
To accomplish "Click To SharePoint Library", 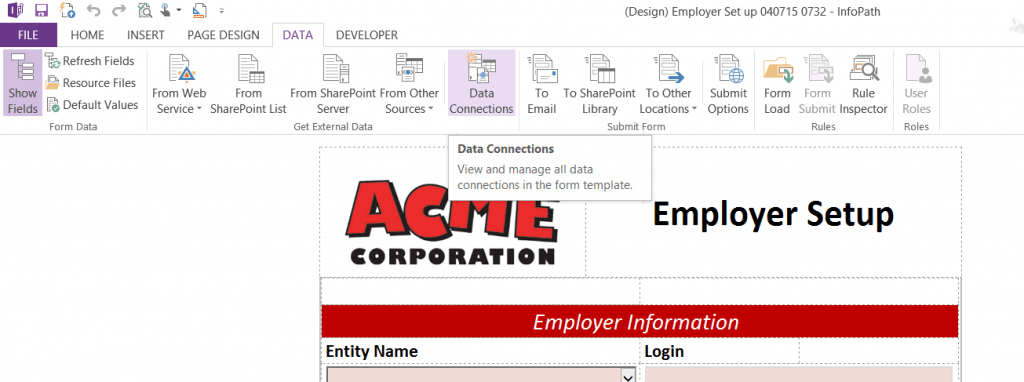I will pos(600,84).
